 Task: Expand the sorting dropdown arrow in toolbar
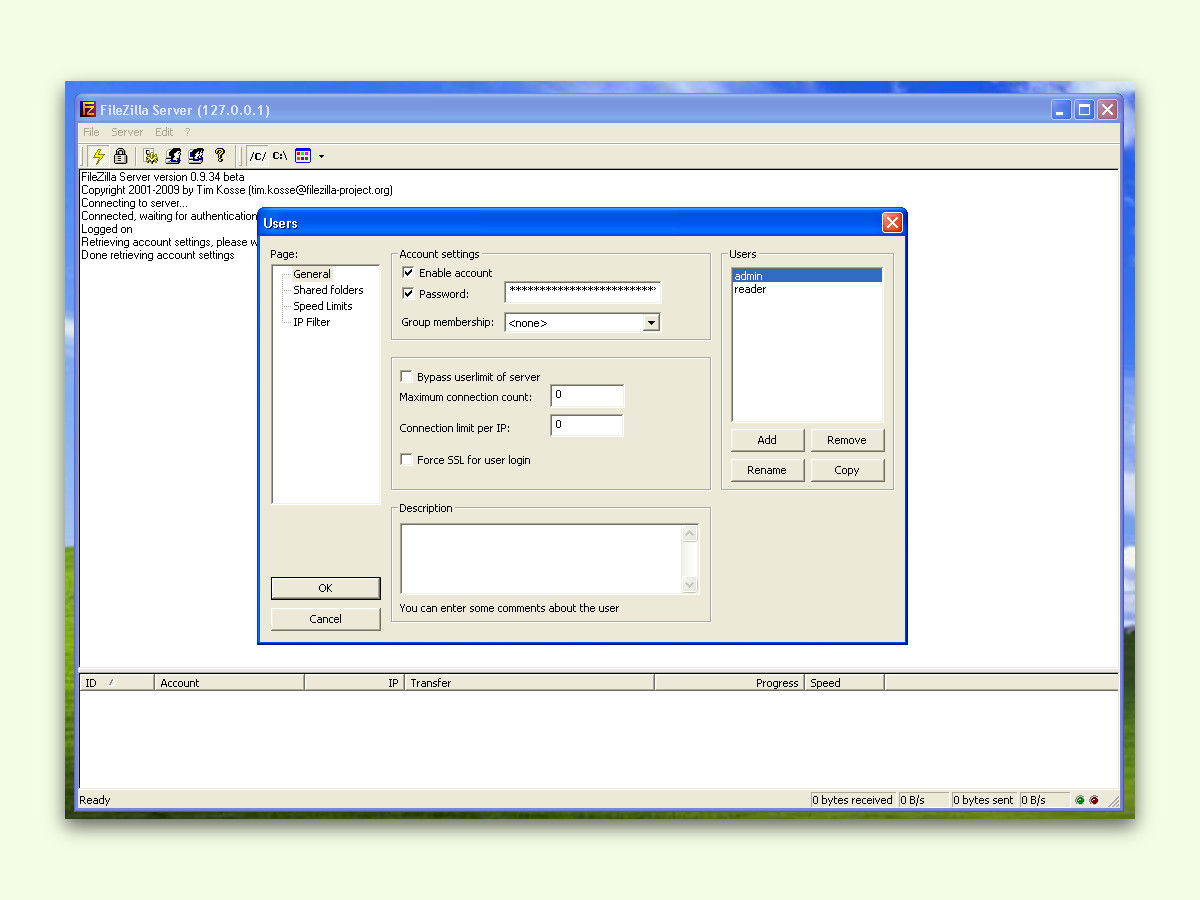pyautogui.click(x=321, y=156)
